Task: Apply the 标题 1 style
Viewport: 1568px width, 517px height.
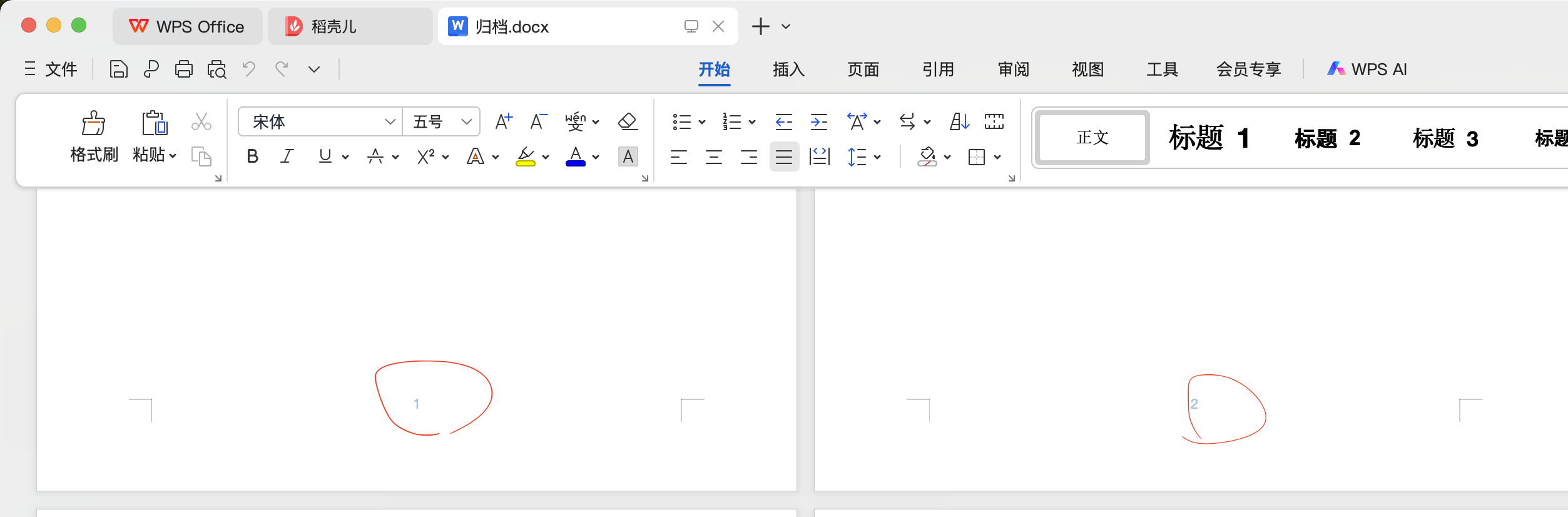Action: click(x=1209, y=138)
